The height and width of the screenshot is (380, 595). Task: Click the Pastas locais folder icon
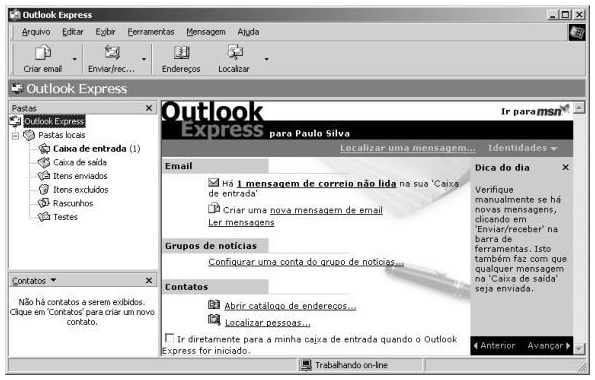coord(29,135)
